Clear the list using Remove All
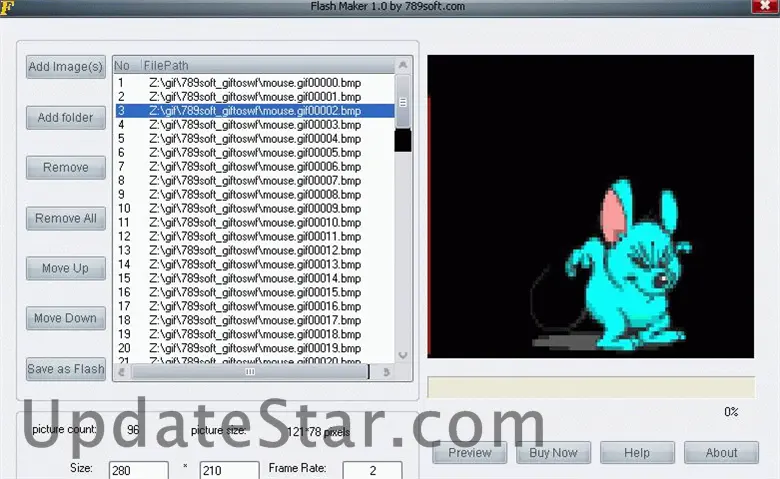The height and width of the screenshot is (479, 780). pyautogui.click(x=65, y=218)
